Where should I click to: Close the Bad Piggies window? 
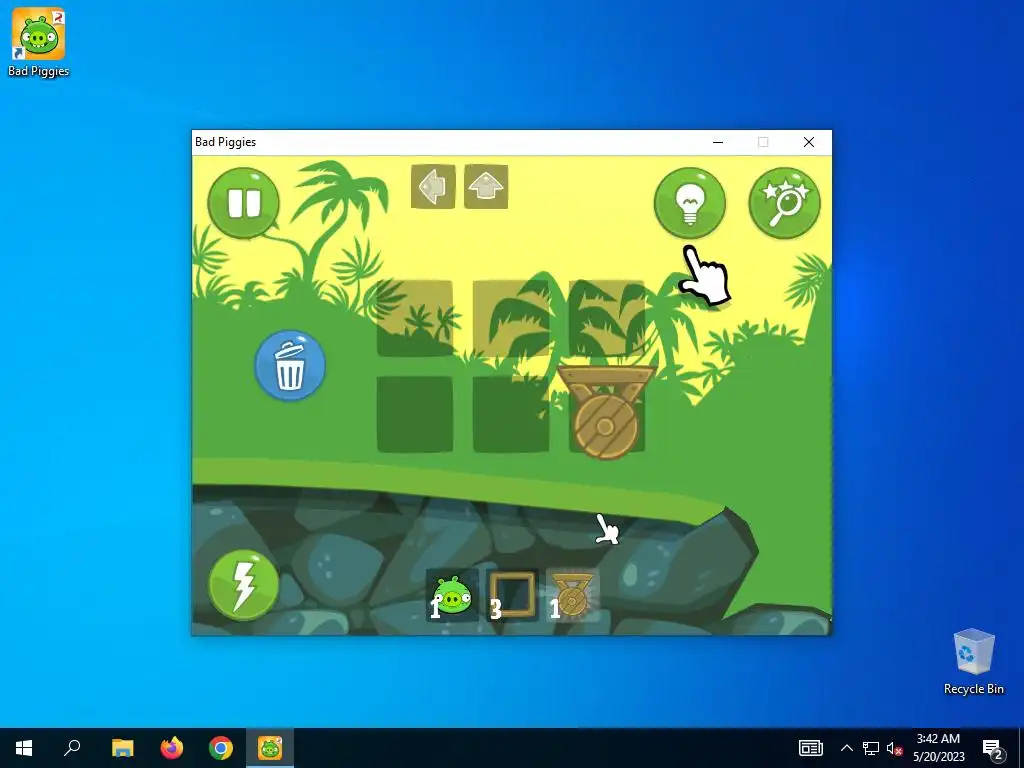808,142
